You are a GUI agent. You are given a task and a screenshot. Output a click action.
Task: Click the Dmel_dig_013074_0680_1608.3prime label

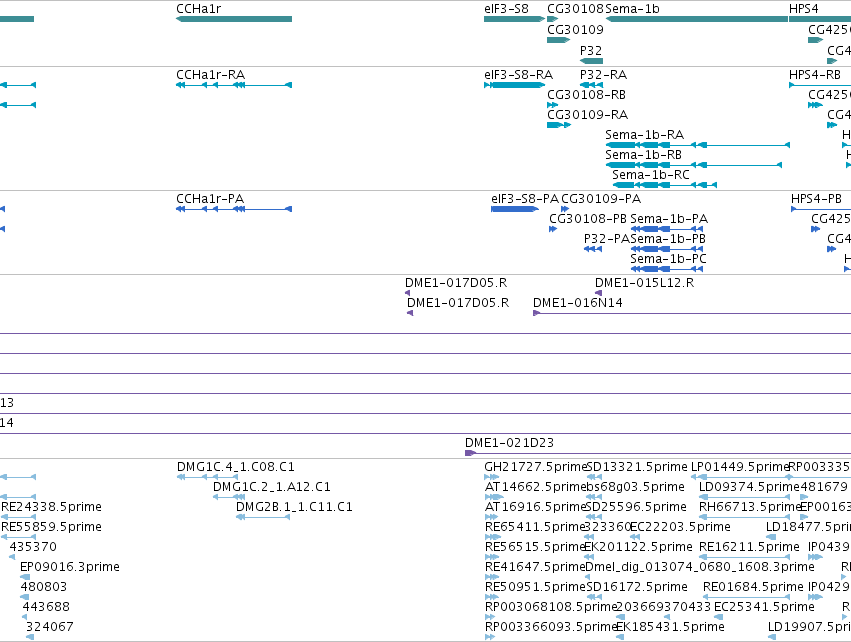pos(700,567)
